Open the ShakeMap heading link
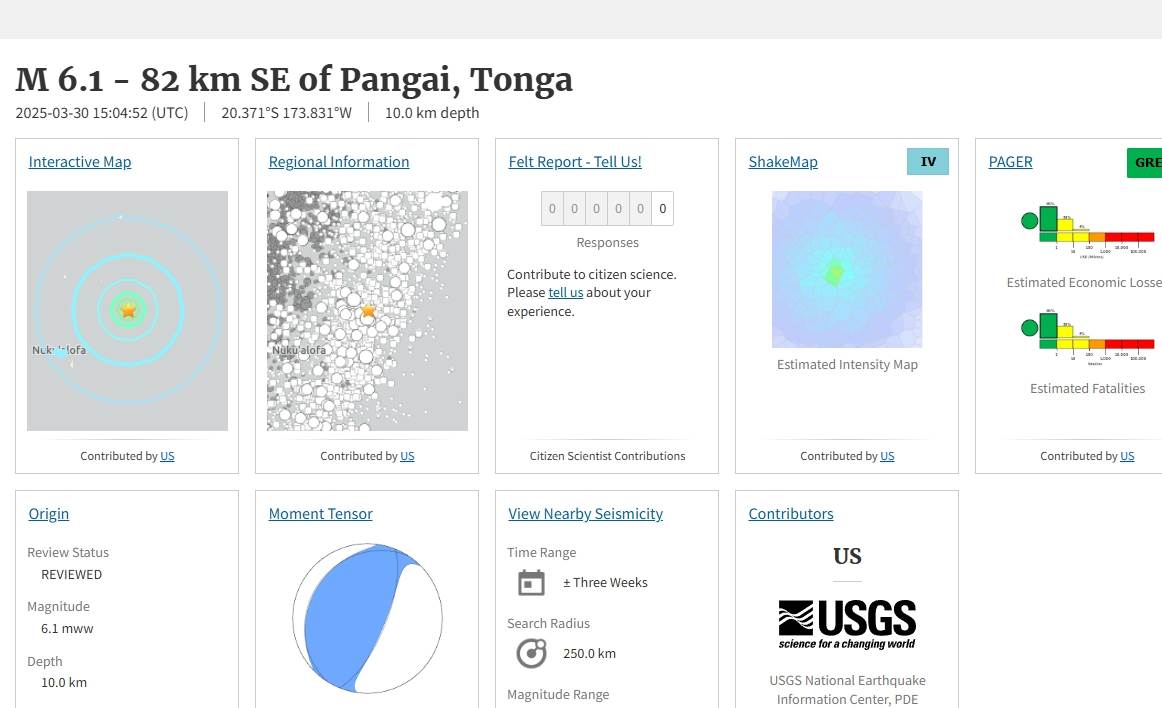The height and width of the screenshot is (708, 1162). pyautogui.click(x=783, y=162)
